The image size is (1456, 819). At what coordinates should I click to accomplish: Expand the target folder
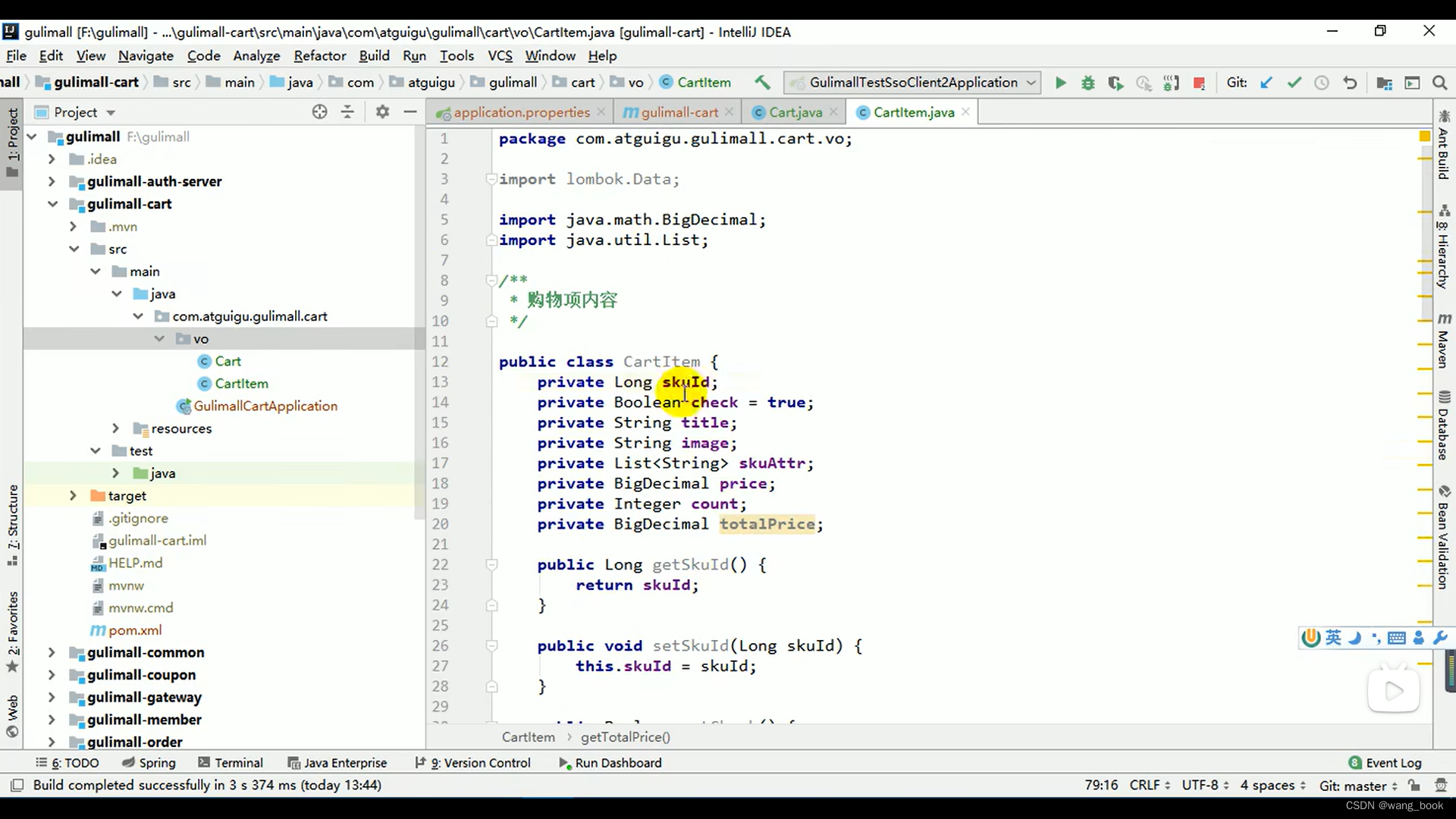click(73, 495)
